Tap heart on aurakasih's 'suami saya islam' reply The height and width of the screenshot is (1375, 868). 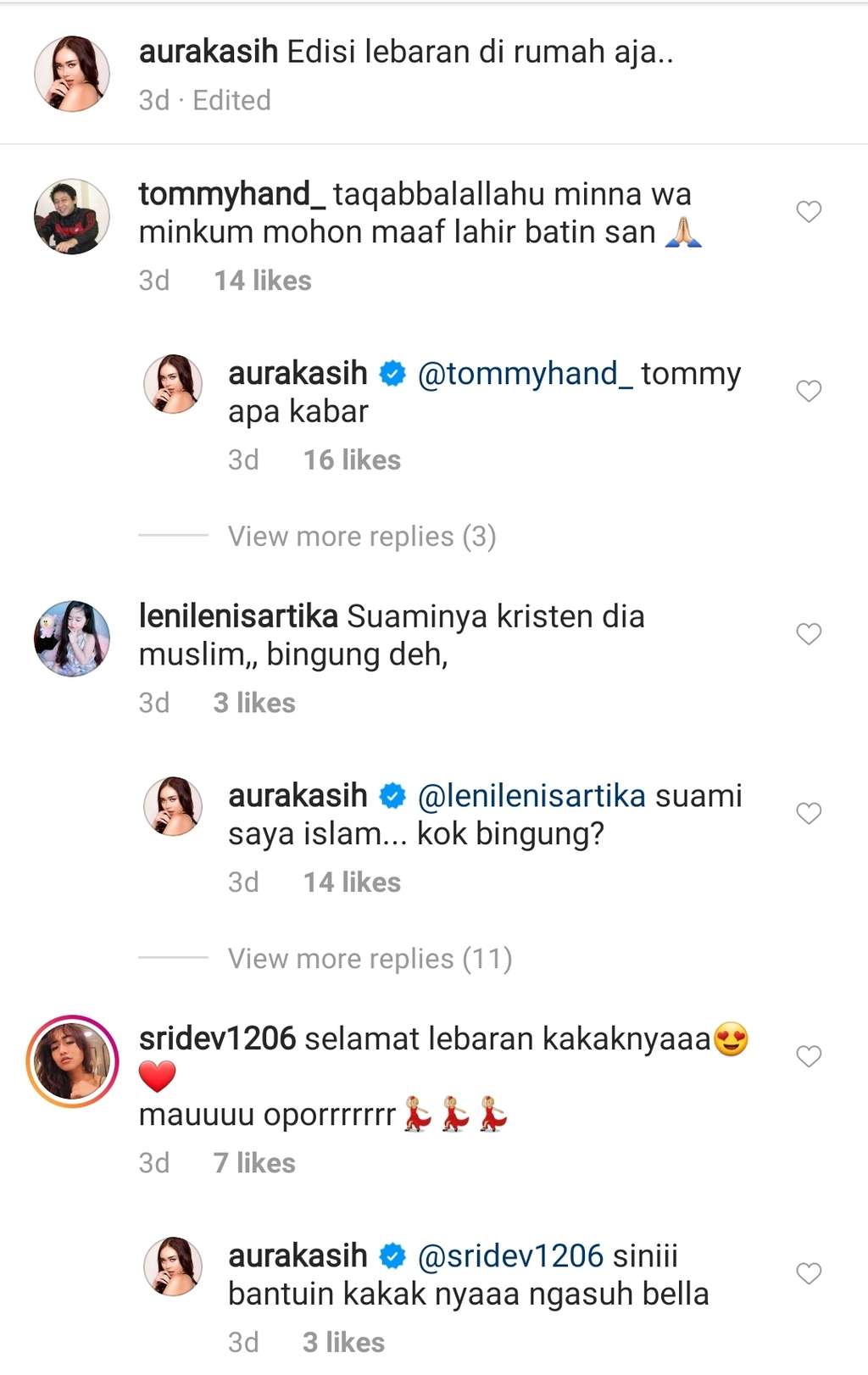coord(809,813)
